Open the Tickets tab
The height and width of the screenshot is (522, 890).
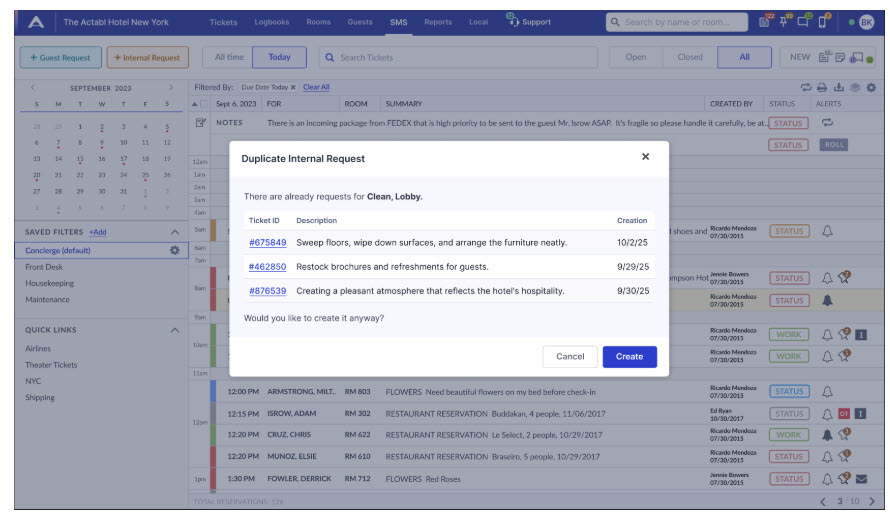pyautogui.click(x=223, y=22)
